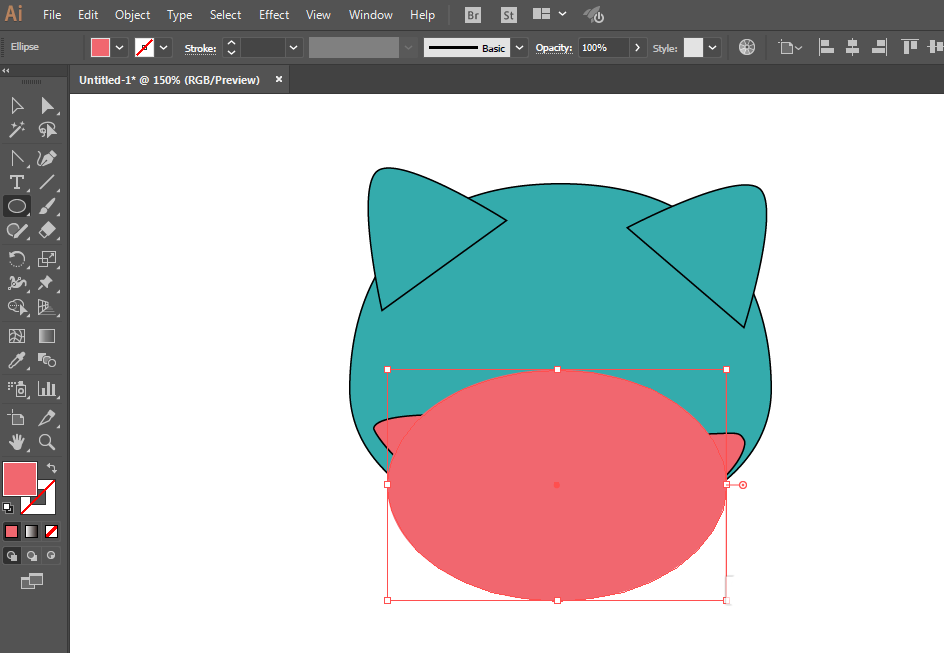The width and height of the screenshot is (944, 653).
Task: Toggle Draw Behind drawing mode
Action: click(31, 556)
